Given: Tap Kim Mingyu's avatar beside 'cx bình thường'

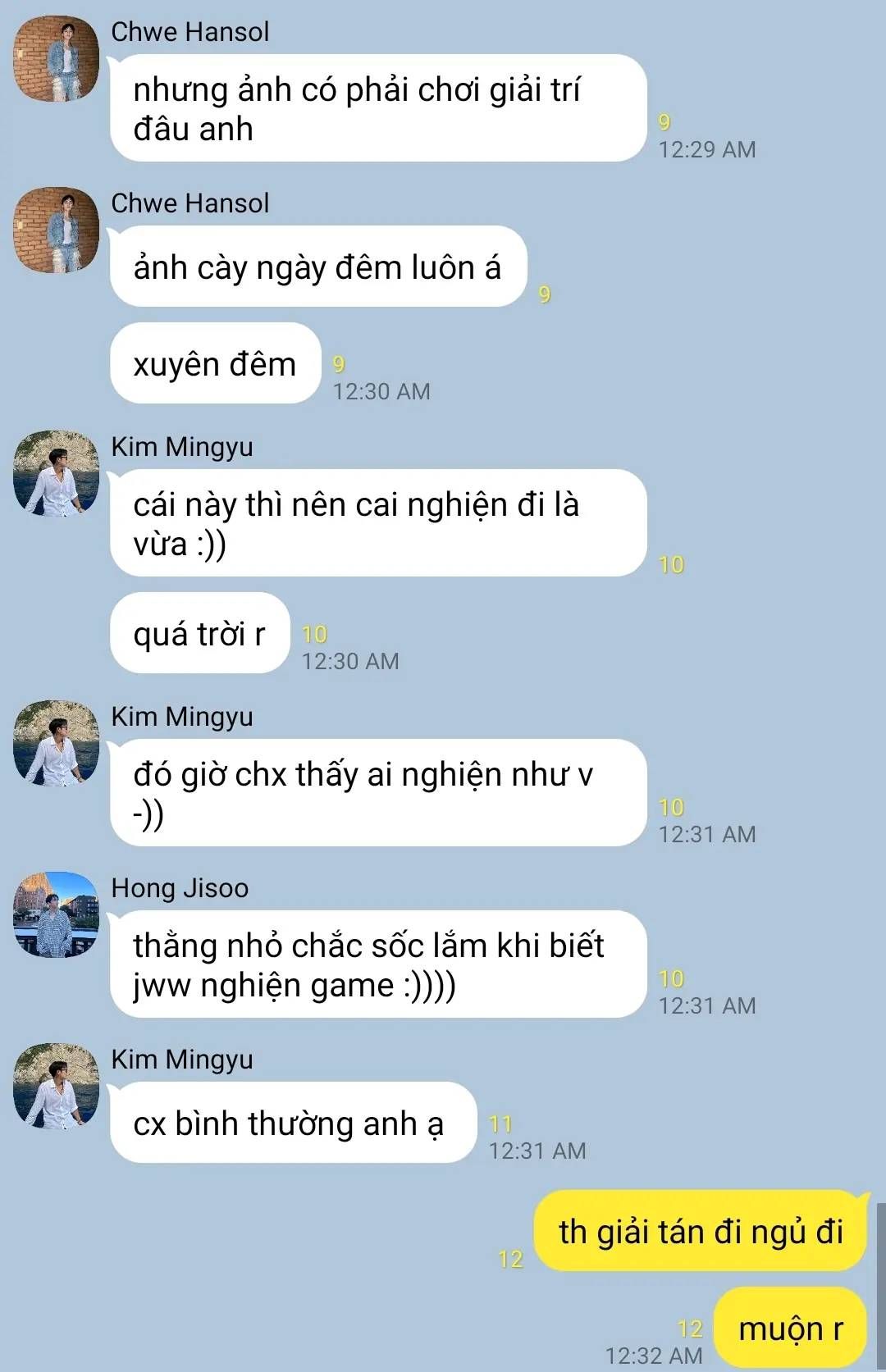Looking at the screenshot, I should pyautogui.click(x=56, y=1086).
